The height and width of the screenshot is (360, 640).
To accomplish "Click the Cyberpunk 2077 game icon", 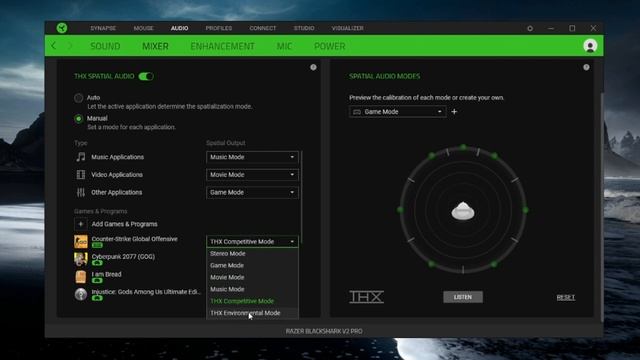I will coord(80,259).
